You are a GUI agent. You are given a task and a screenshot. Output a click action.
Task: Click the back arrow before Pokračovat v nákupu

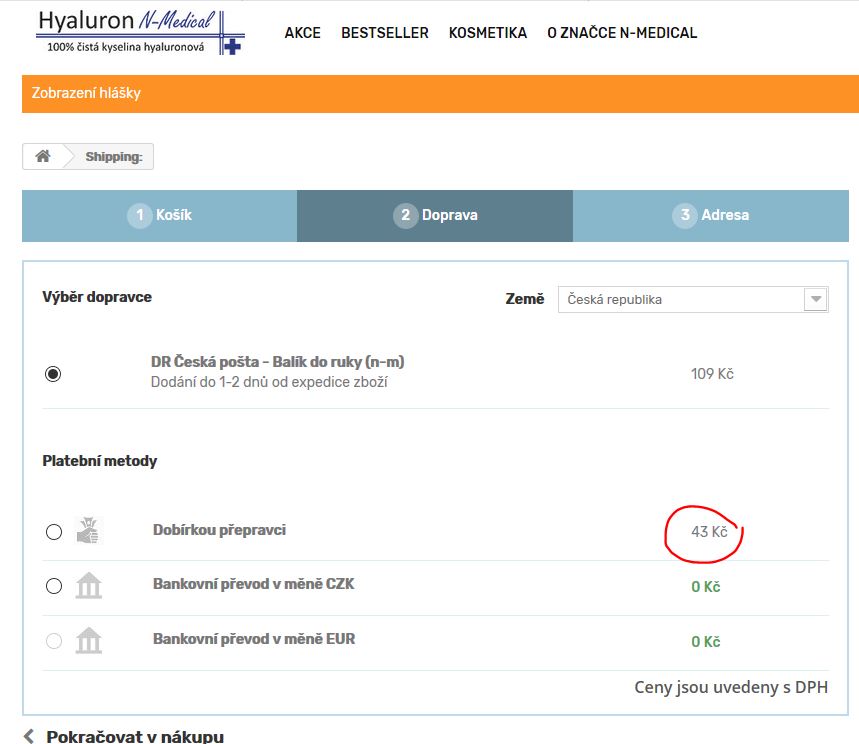point(29,736)
